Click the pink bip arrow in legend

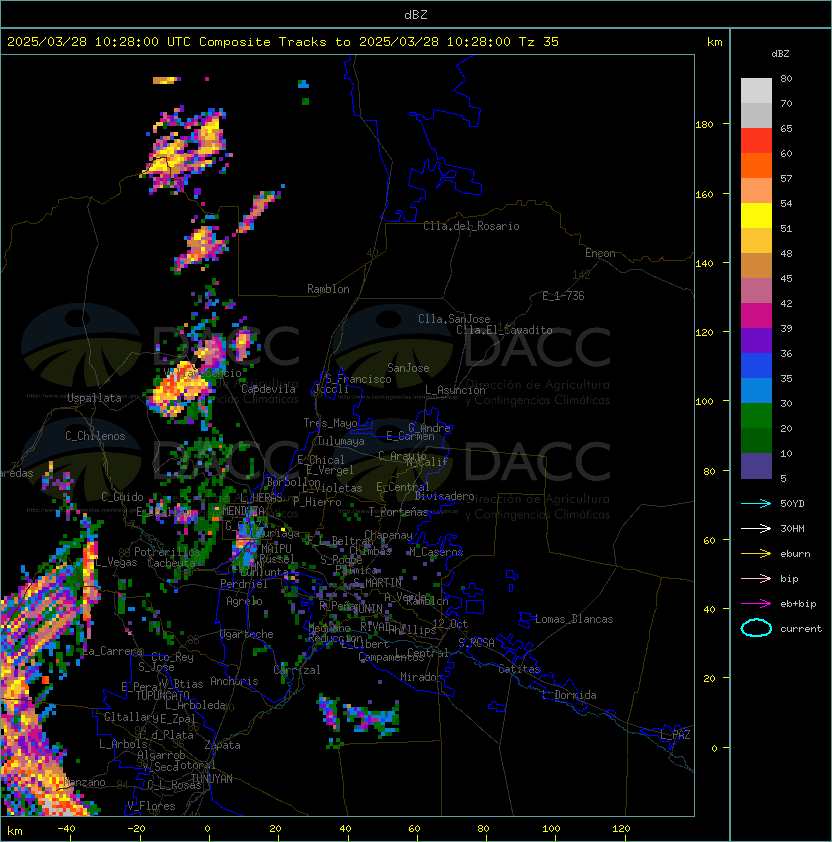tap(756, 578)
